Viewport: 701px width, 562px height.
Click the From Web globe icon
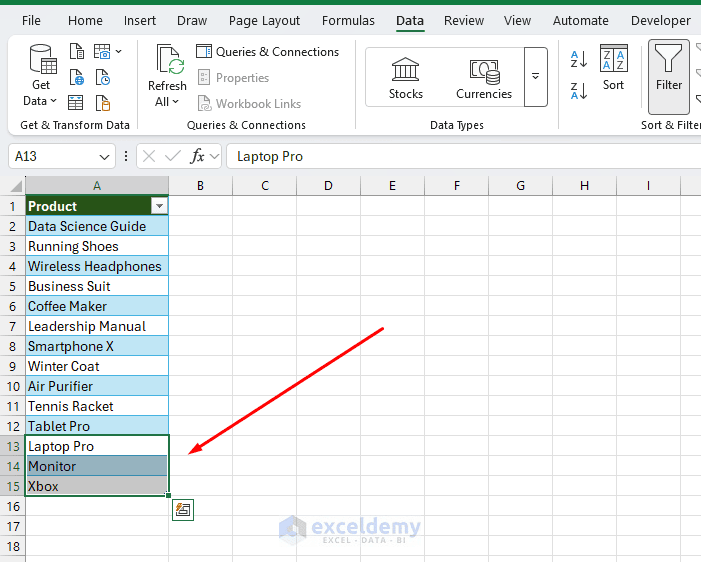pos(76,77)
